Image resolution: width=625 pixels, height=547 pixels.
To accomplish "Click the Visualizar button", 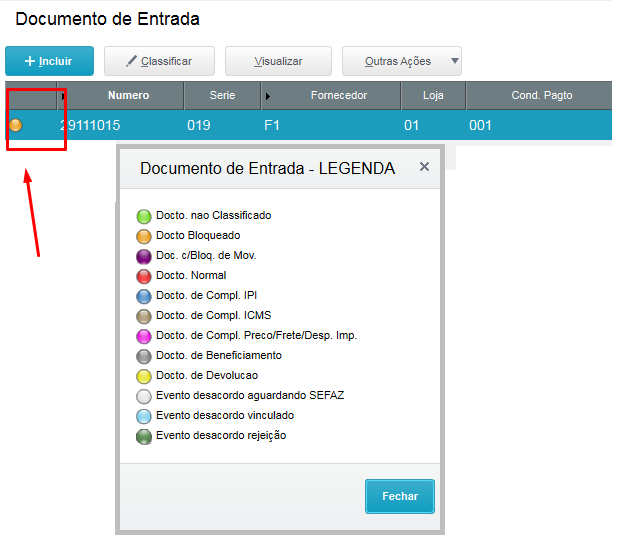I will pos(278,61).
